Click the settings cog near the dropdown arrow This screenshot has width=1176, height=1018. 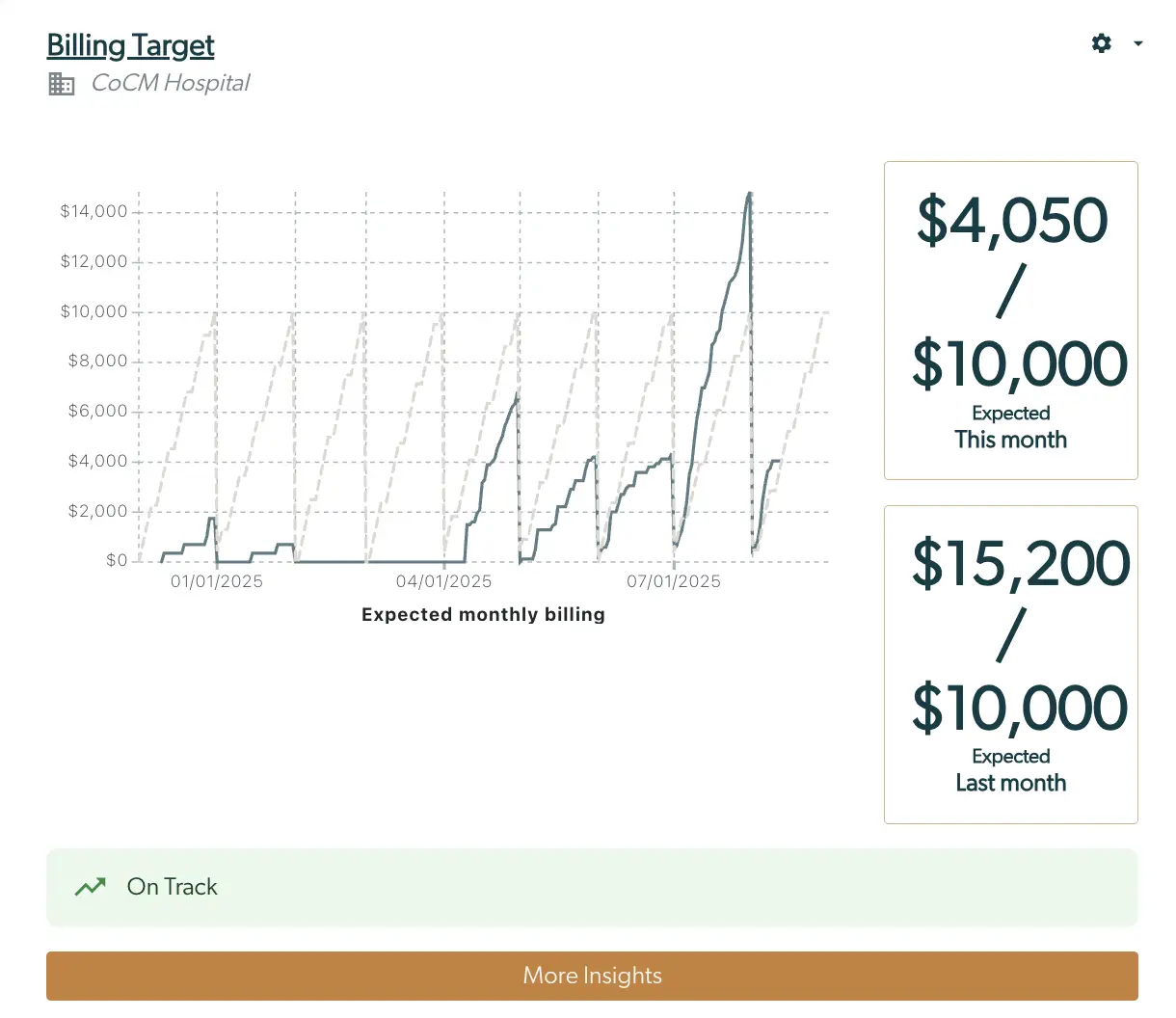(x=1101, y=43)
